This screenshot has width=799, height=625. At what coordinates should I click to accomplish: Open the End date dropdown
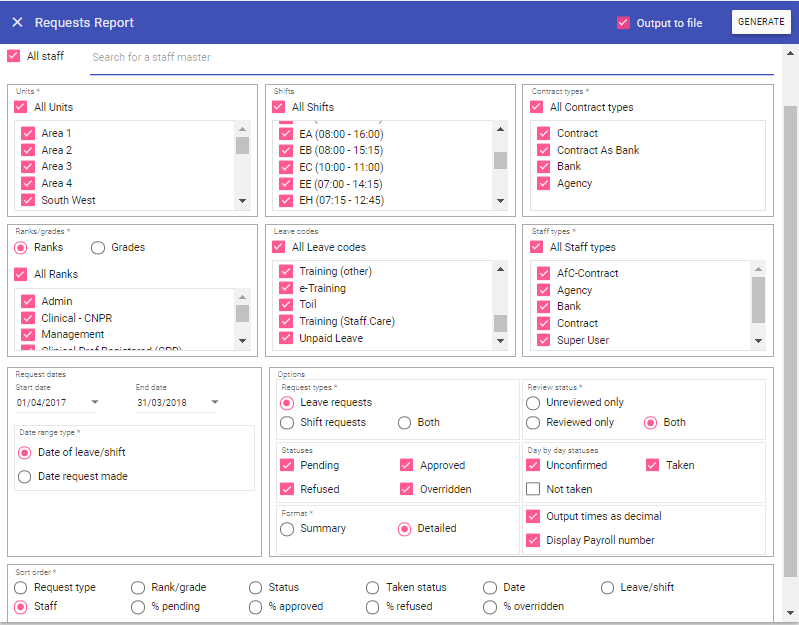214,403
